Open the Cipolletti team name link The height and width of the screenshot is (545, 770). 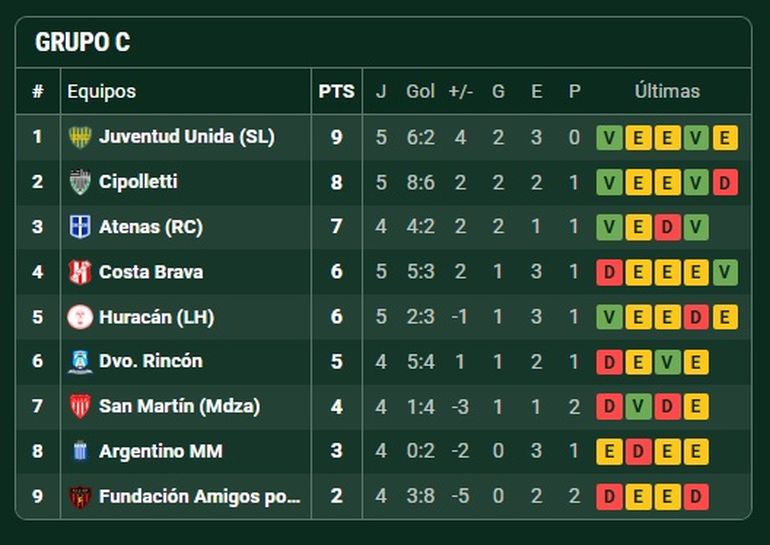138,182
